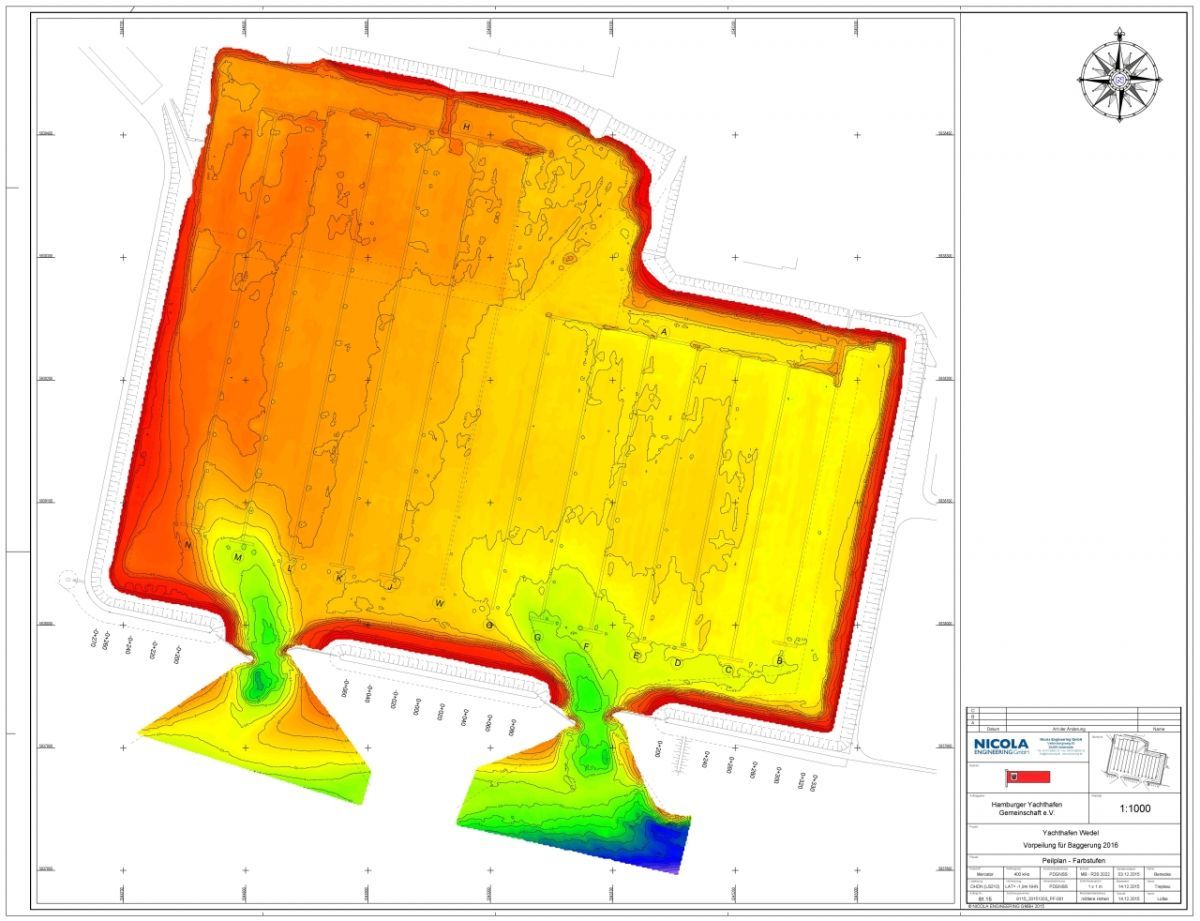This screenshot has width=1200, height=921.
Task: Click the deep blue depth area
Action: 666,845
